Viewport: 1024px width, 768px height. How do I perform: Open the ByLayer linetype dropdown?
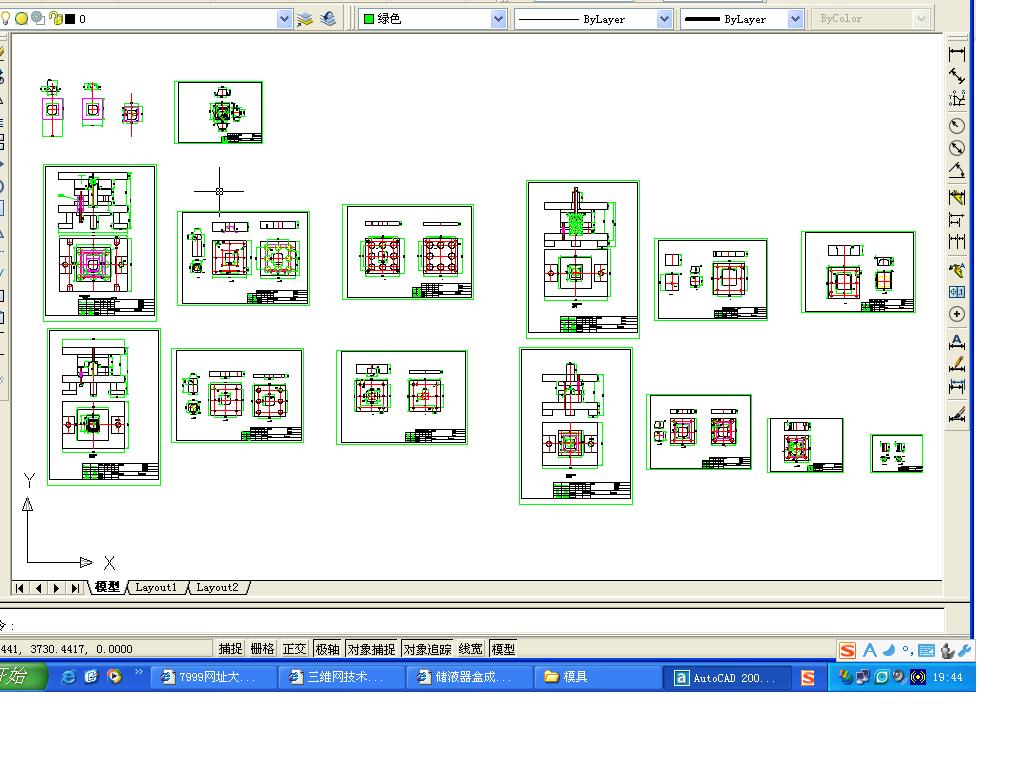point(664,19)
